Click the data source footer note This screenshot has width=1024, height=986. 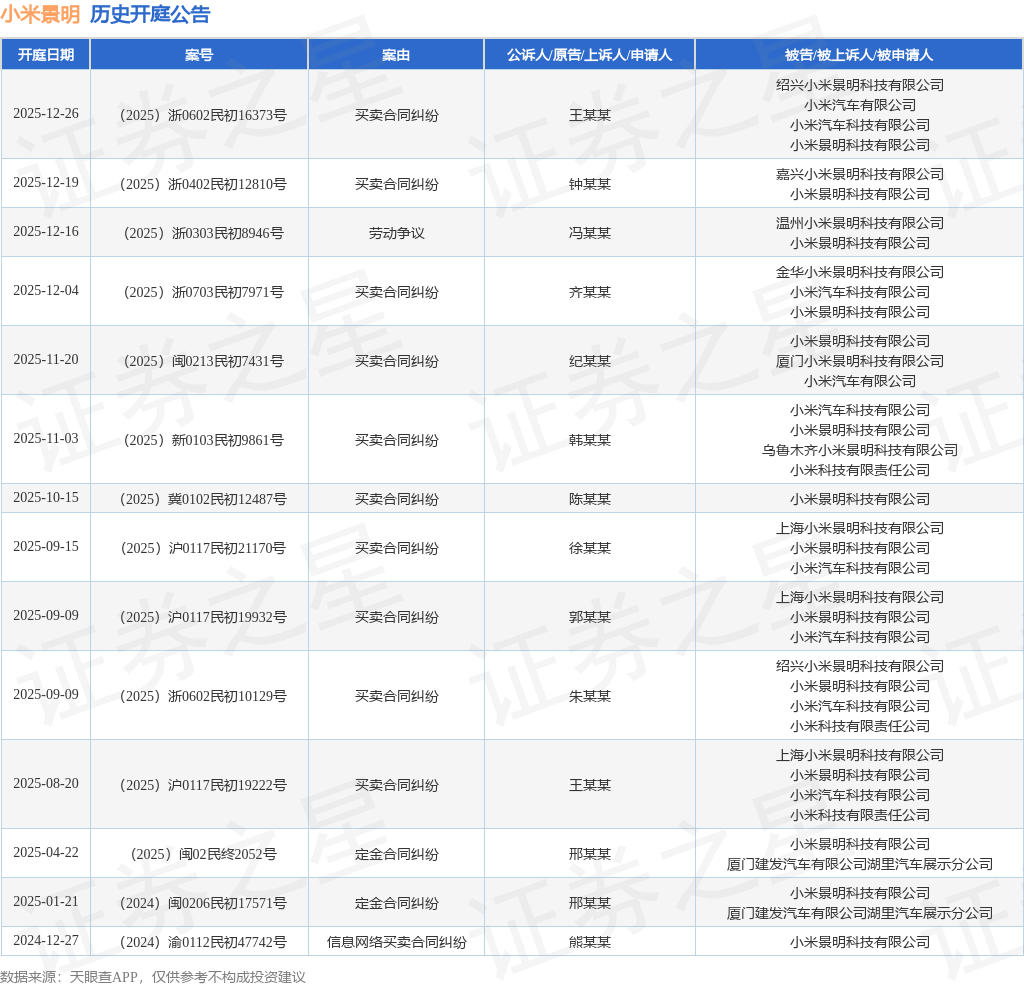[x=153, y=977]
